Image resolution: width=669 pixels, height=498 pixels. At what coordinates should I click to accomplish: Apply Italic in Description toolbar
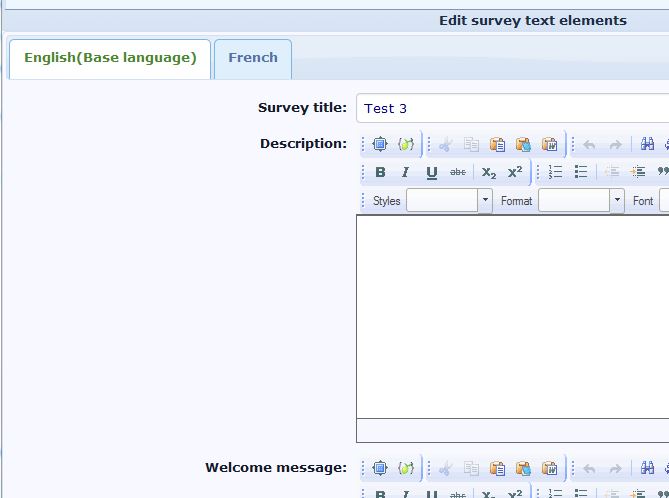point(406,172)
